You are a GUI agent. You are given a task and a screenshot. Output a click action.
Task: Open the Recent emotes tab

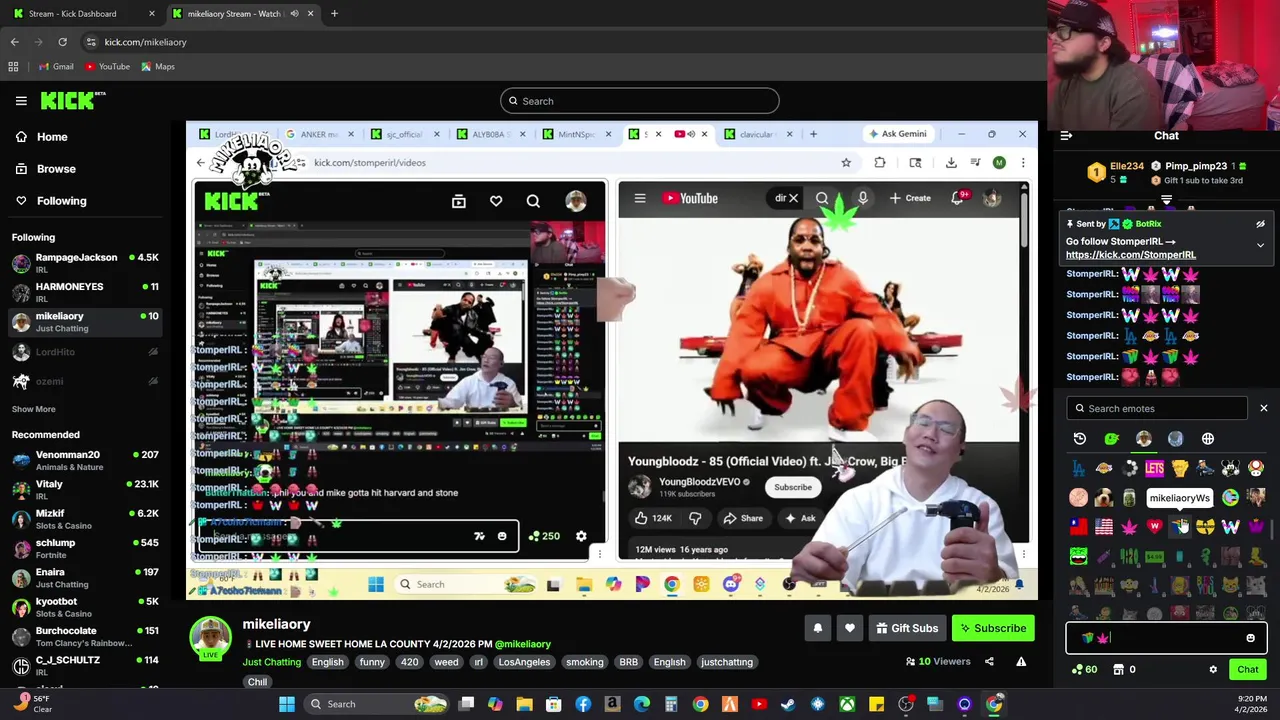pyautogui.click(x=1080, y=439)
